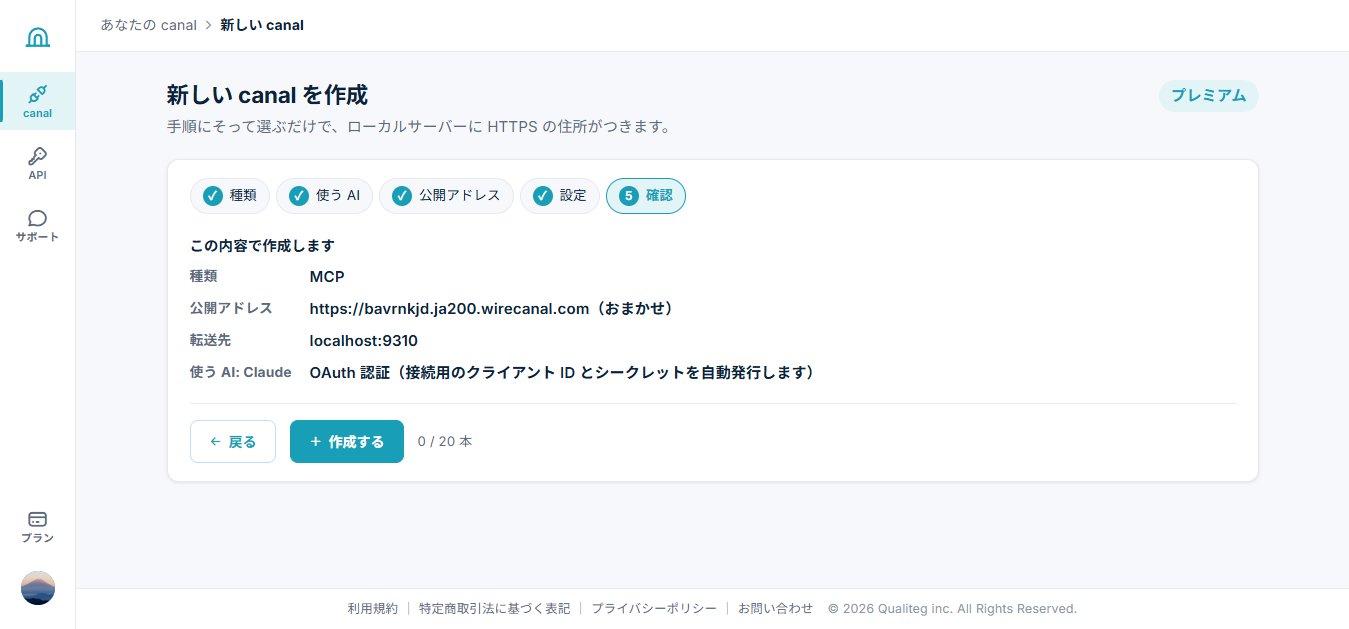Click the プレミアム plan badge
1349x629 pixels.
pos(1208,96)
